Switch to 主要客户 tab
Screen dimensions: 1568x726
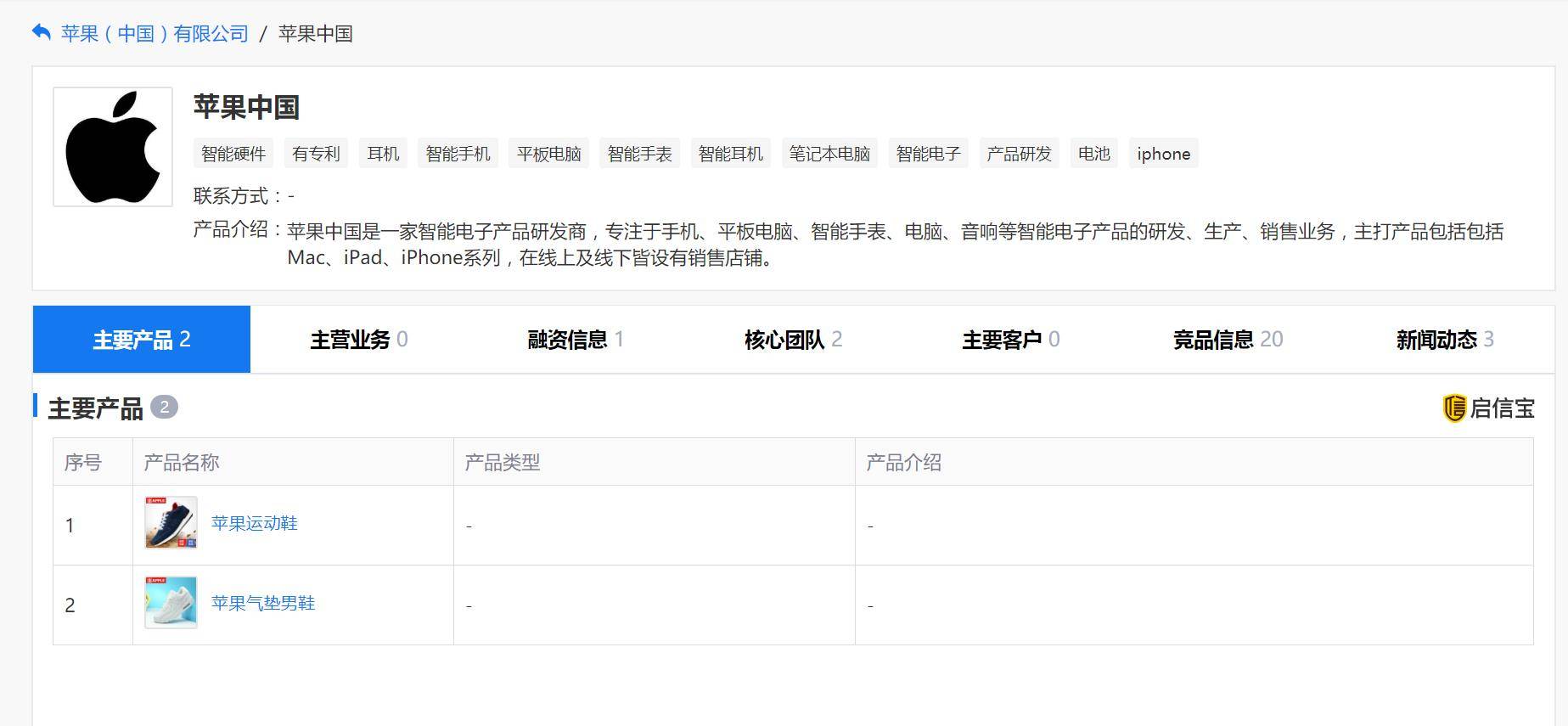coord(1011,340)
